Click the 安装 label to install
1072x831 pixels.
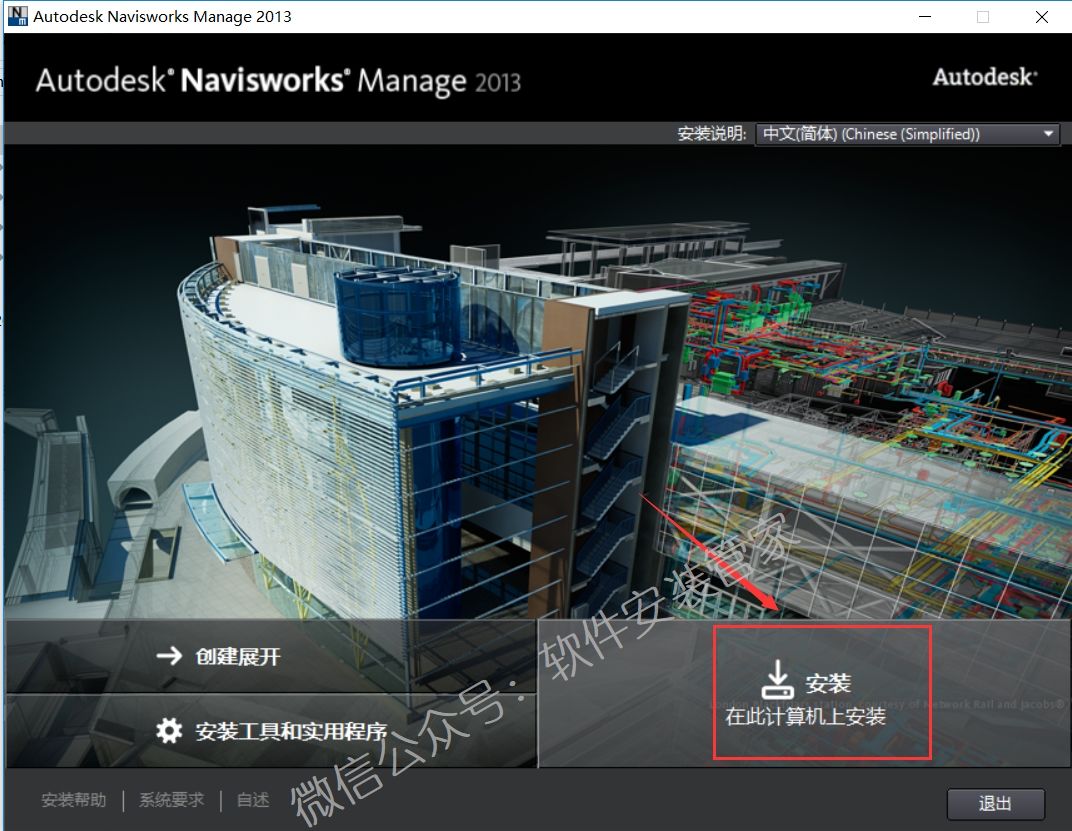pyautogui.click(x=828, y=683)
